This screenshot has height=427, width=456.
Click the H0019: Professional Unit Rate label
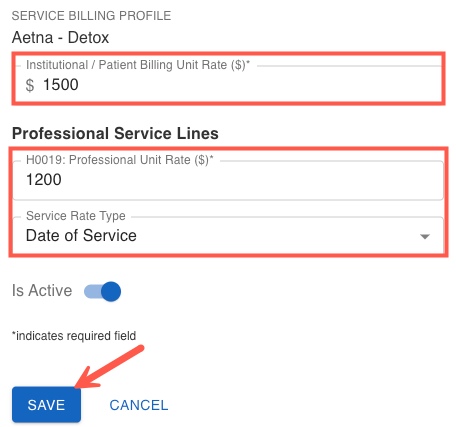120,160
